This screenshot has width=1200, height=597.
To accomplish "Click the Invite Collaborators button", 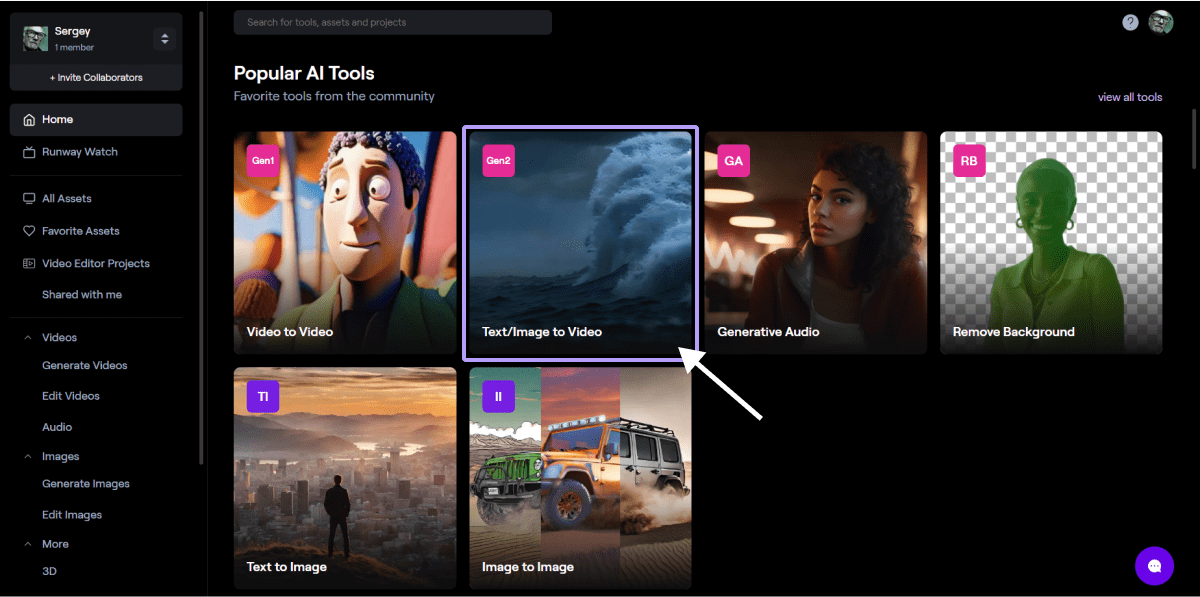I will point(96,77).
